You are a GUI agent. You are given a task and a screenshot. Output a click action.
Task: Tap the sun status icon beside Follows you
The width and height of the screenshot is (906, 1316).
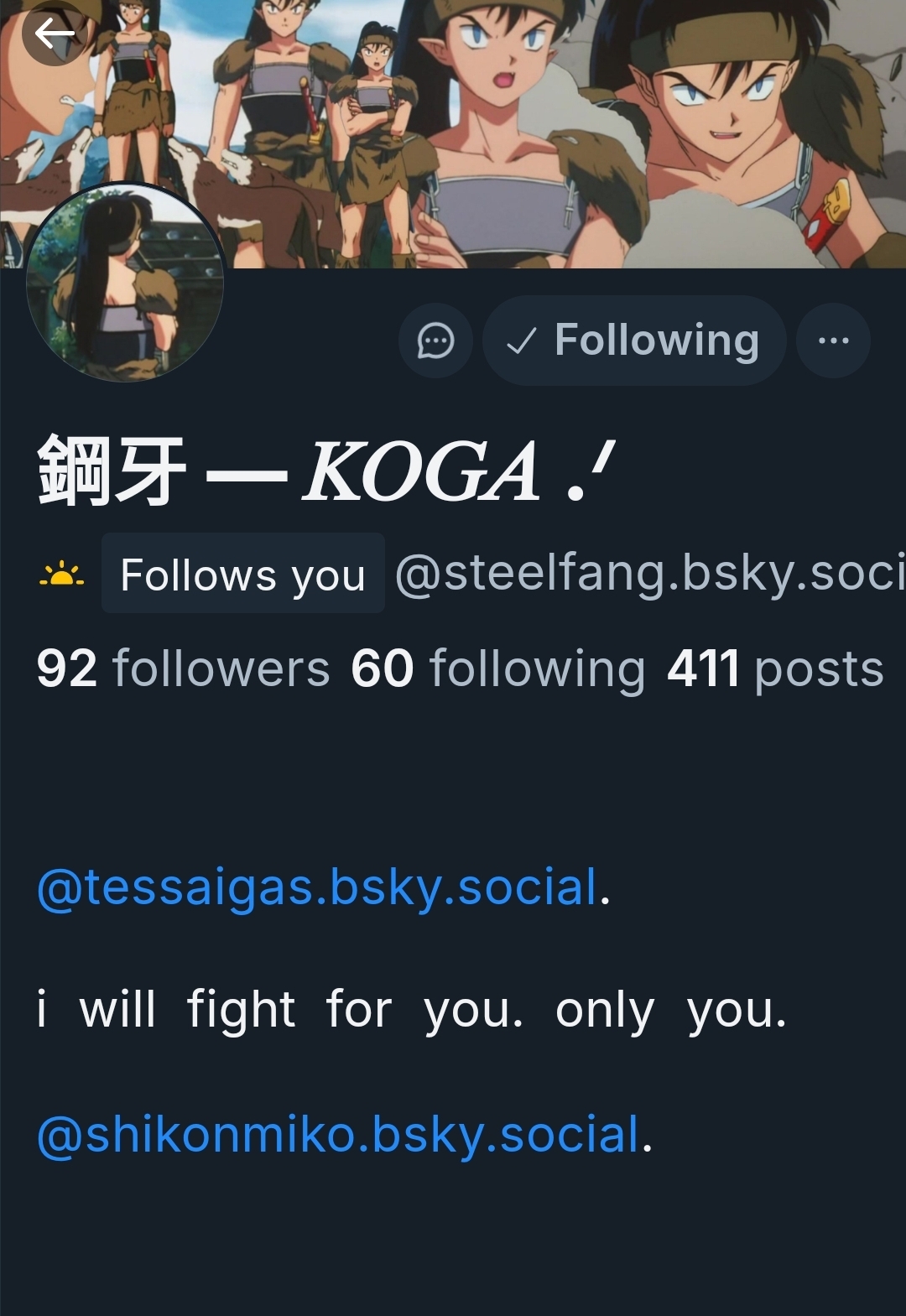click(x=61, y=575)
